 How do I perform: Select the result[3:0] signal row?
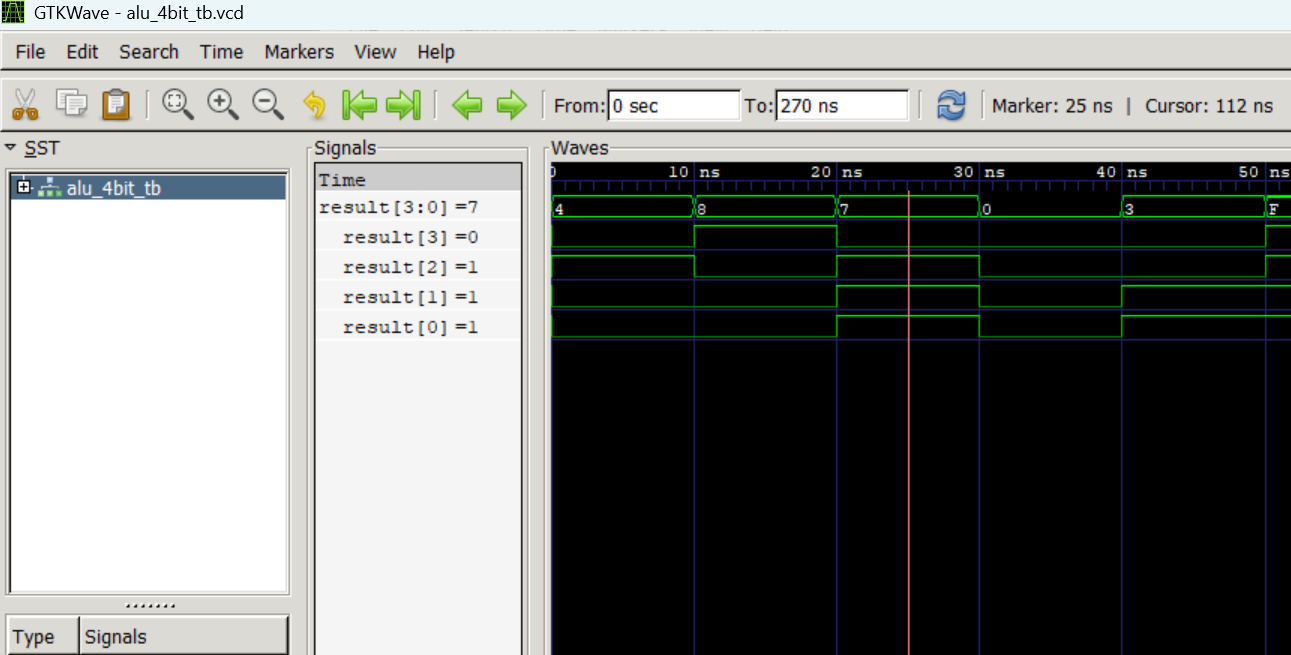coord(418,207)
